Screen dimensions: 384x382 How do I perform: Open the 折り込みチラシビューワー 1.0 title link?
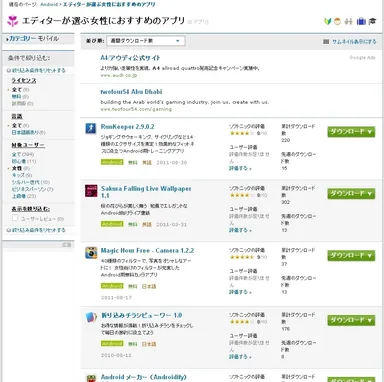click(142, 315)
